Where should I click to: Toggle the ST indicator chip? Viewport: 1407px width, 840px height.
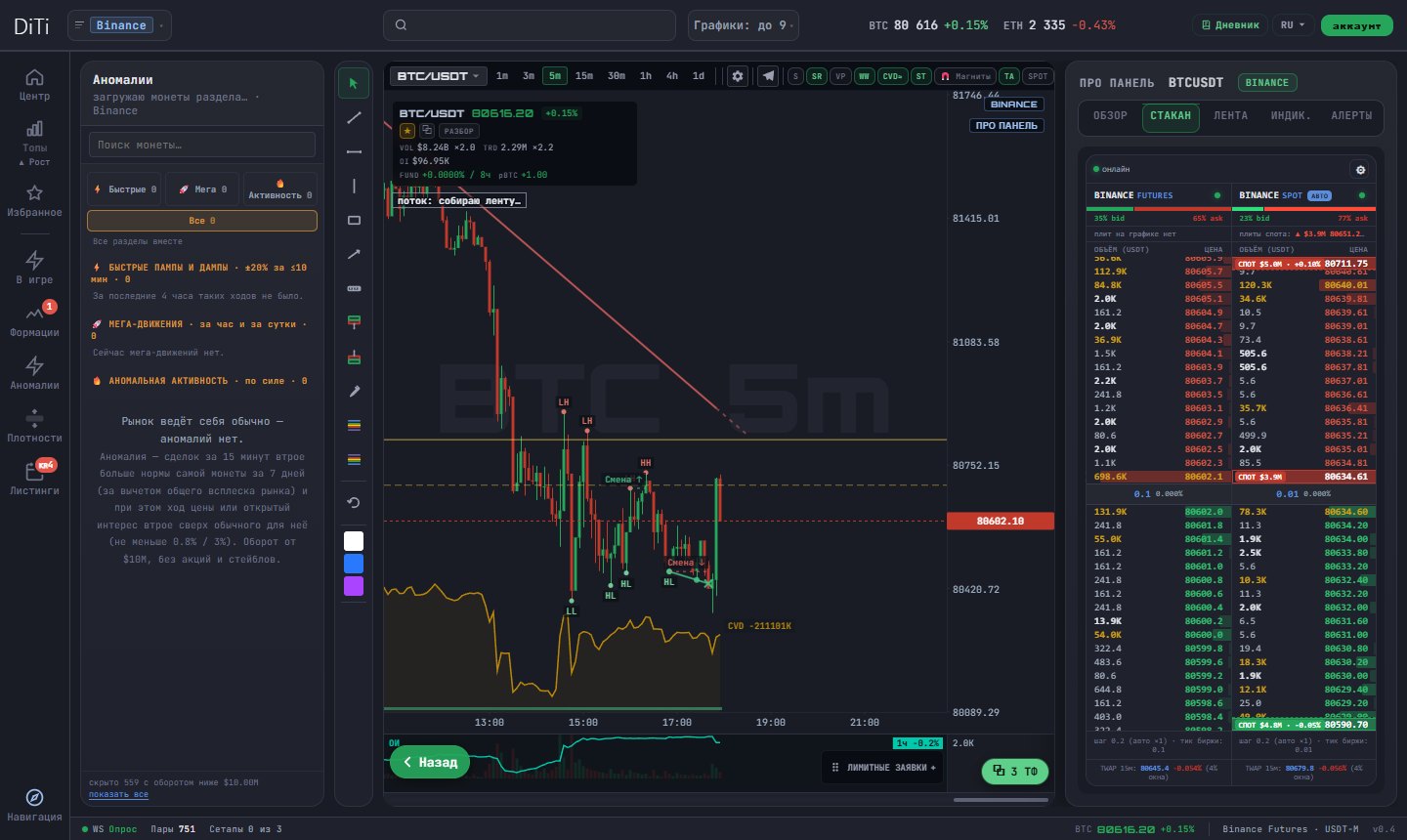point(920,76)
